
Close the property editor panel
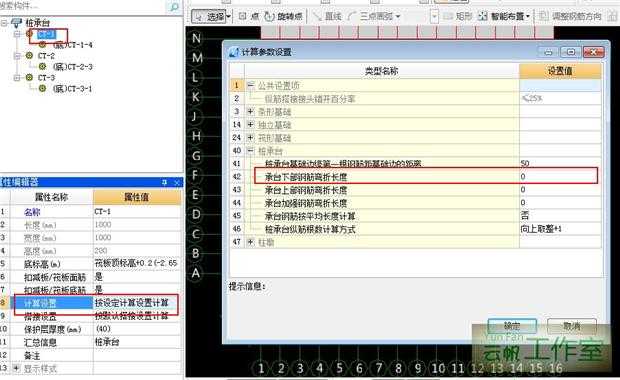click(x=177, y=182)
